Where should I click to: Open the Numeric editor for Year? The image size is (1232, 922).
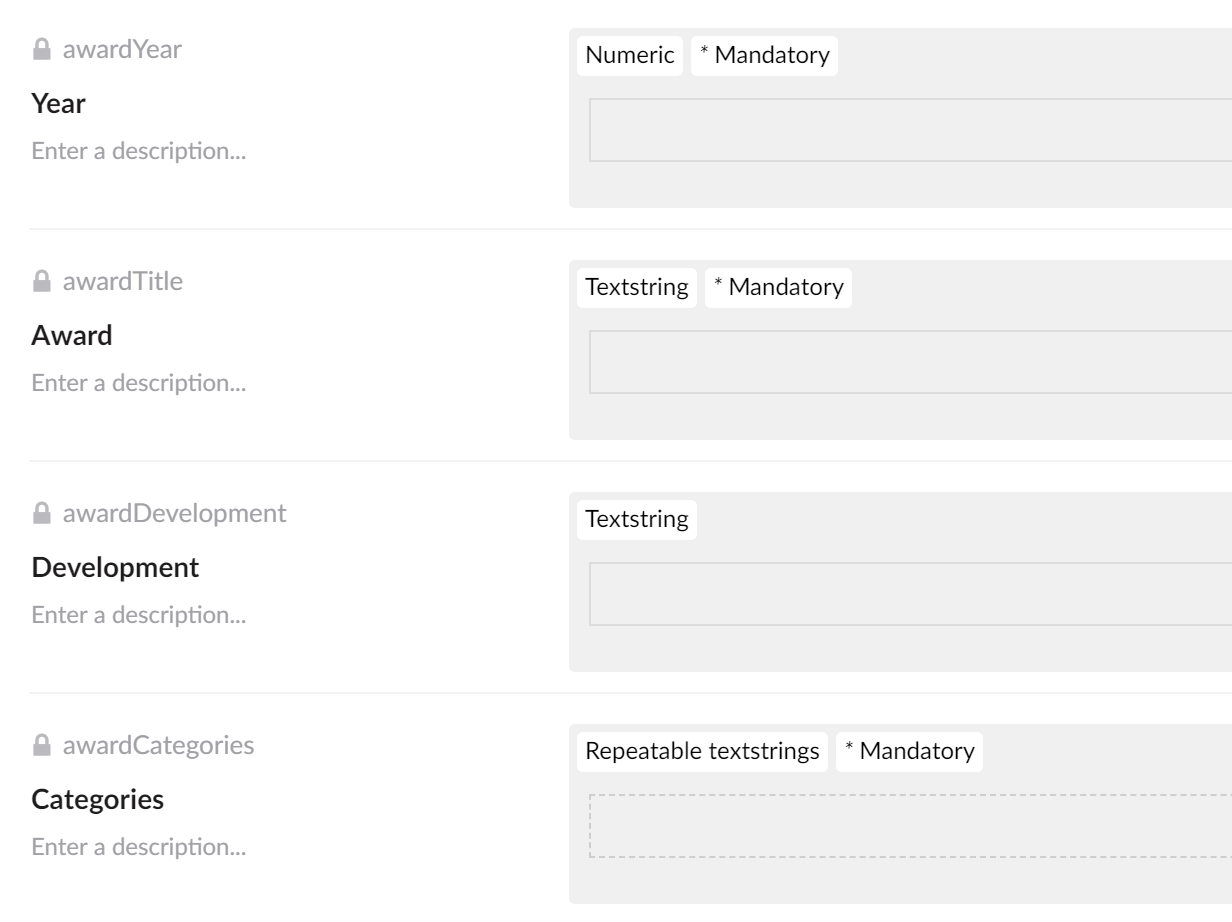pyautogui.click(x=630, y=56)
